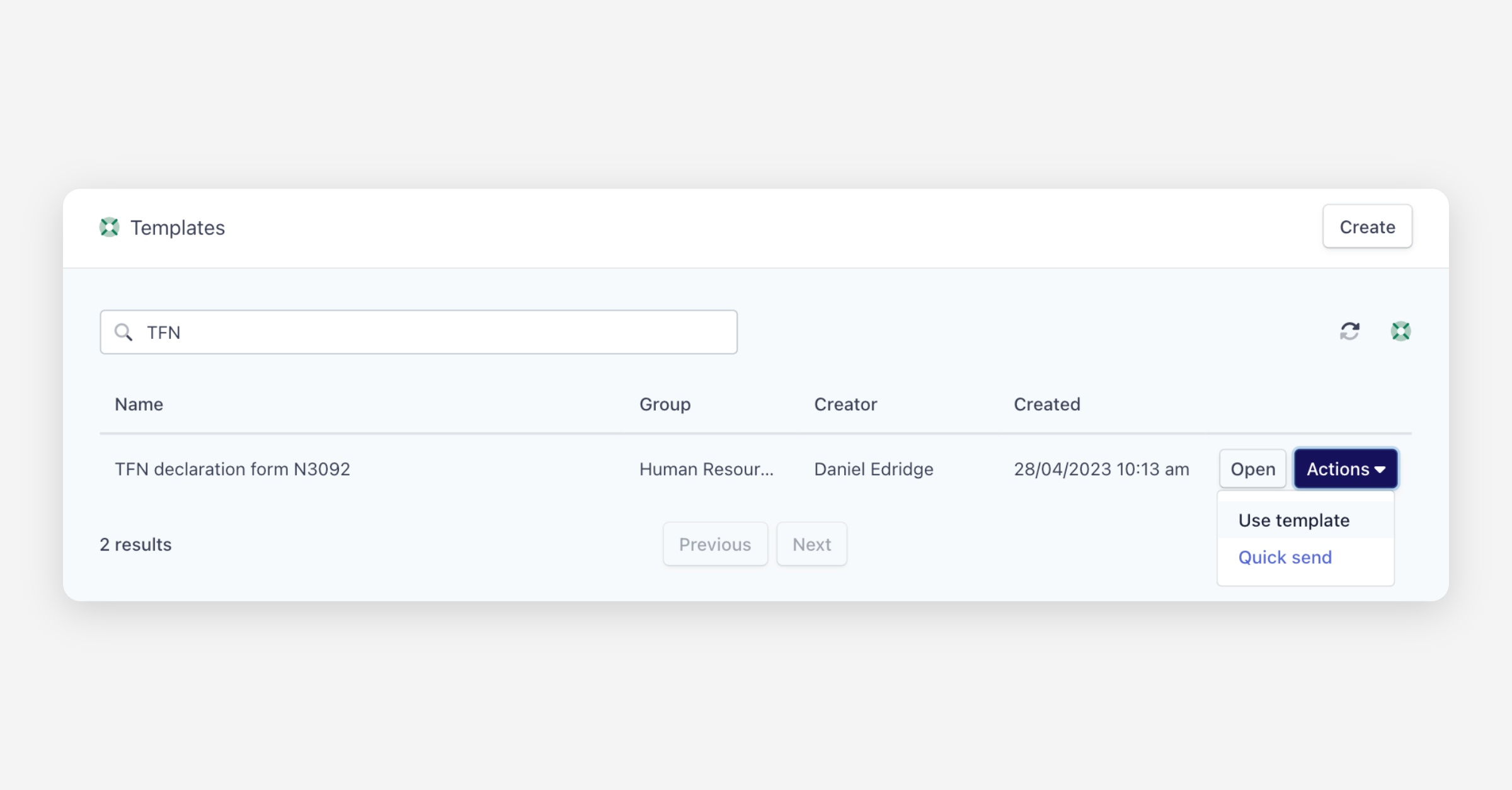Select Use template from Actions menu
This screenshot has width=1512, height=790.
point(1293,520)
